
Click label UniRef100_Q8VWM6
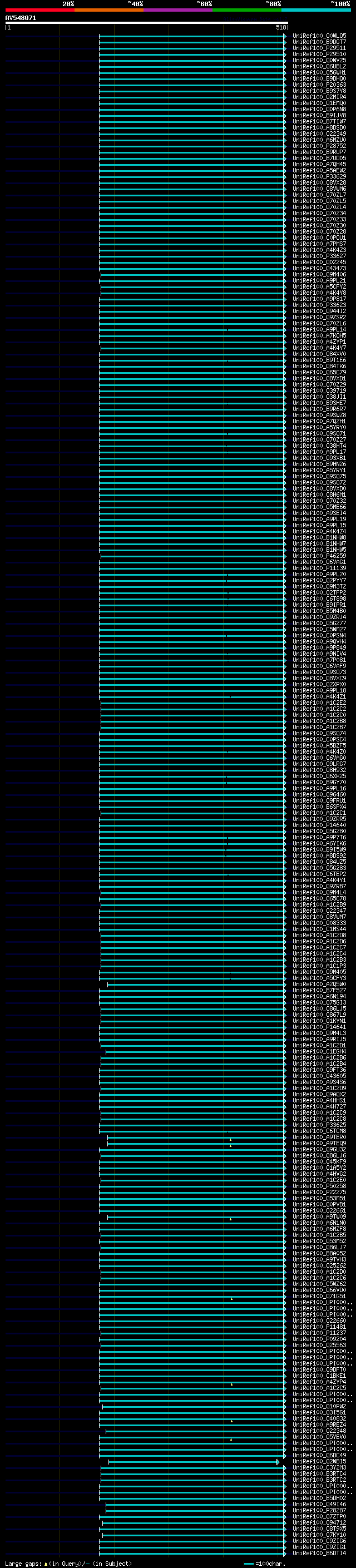pyautogui.click(x=319, y=189)
